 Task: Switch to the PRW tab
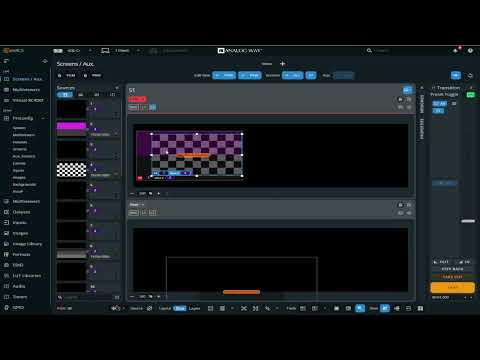[93, 76]
